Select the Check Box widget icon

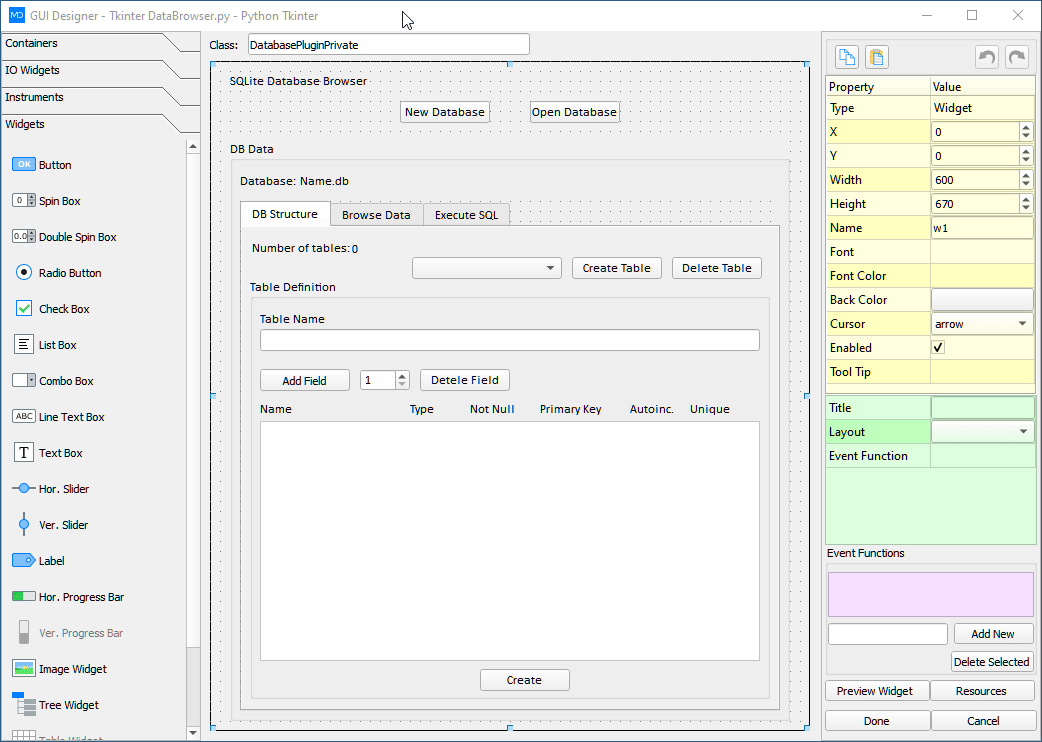[x=23, y=308]
